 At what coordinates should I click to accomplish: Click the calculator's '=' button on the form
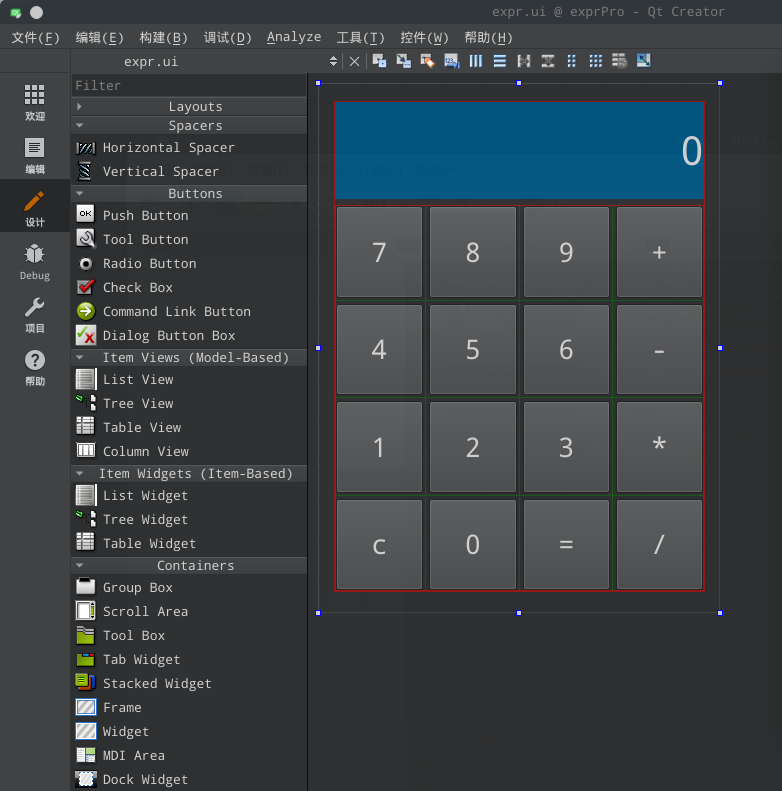[566, 545]
